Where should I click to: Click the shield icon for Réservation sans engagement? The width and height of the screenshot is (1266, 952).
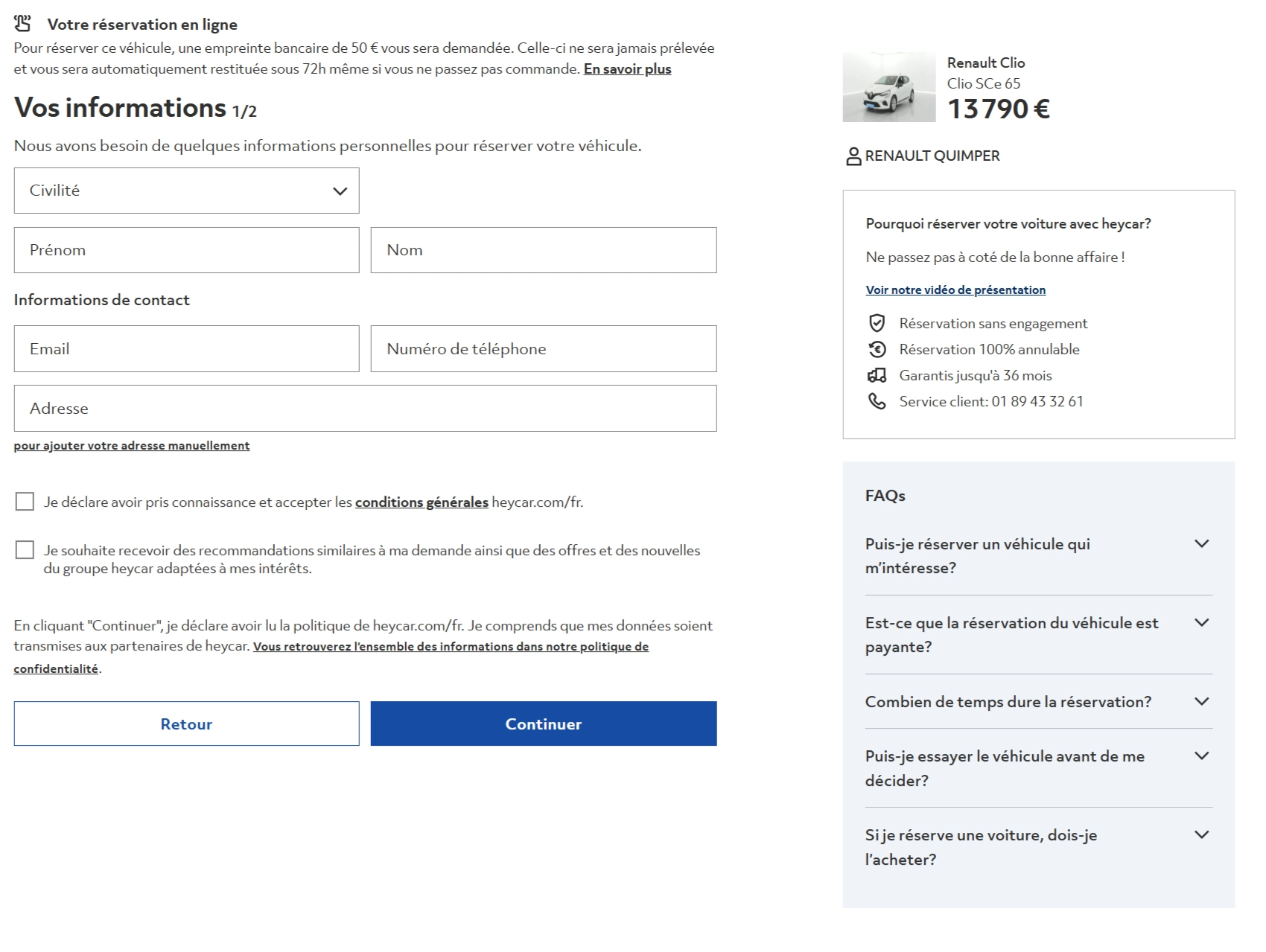coord(877,323)
